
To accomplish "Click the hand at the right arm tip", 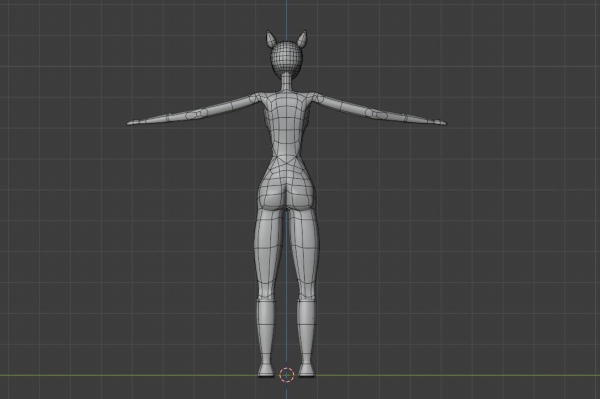I will pos(440,122).
